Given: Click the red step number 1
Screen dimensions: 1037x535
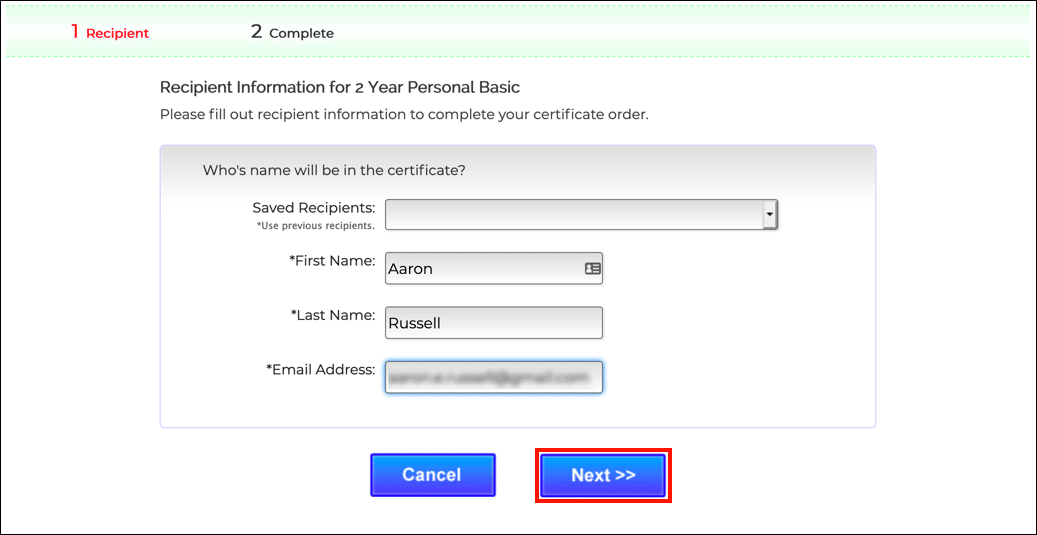Looking at the screenshot, I should 75,32.
